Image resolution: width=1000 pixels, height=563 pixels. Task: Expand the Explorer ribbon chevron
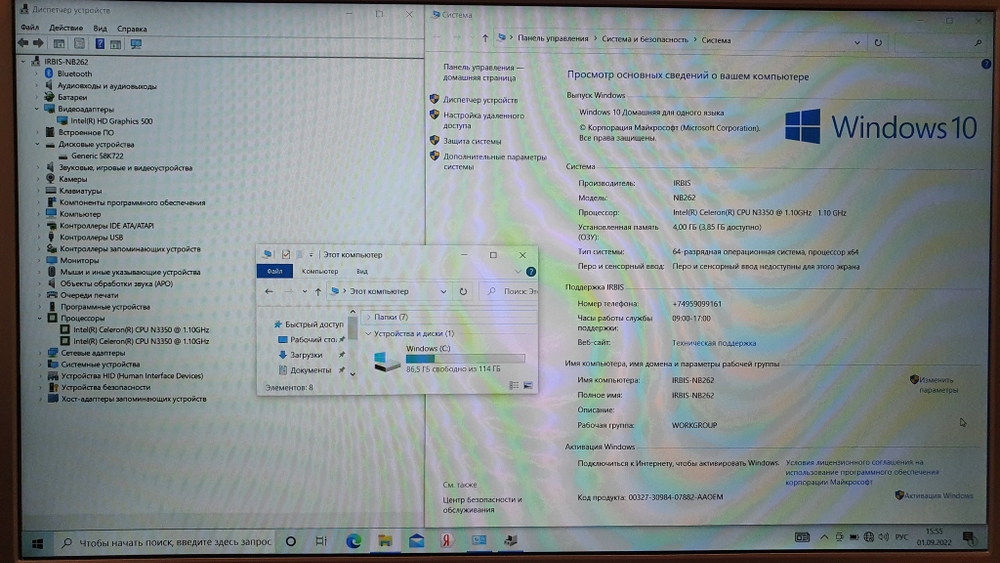tap(518, 272)
